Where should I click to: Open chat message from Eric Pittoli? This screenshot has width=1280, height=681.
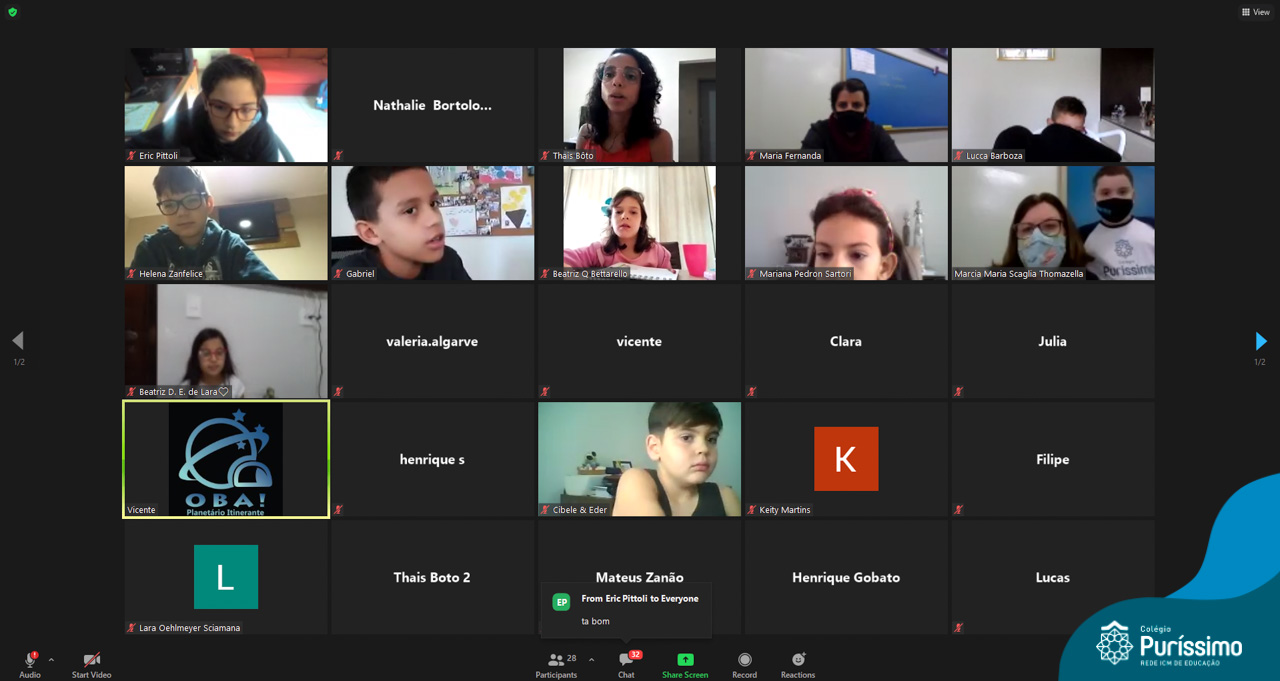[x=626, y=610]
